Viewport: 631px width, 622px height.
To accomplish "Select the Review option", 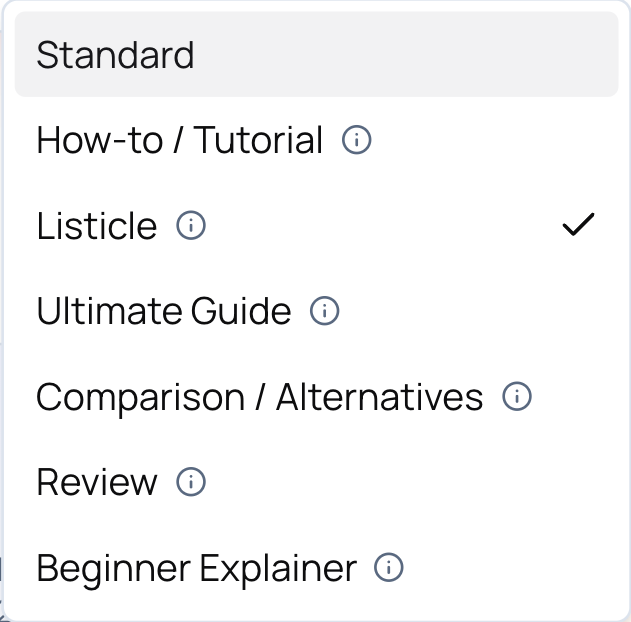I will coord(97,483).
